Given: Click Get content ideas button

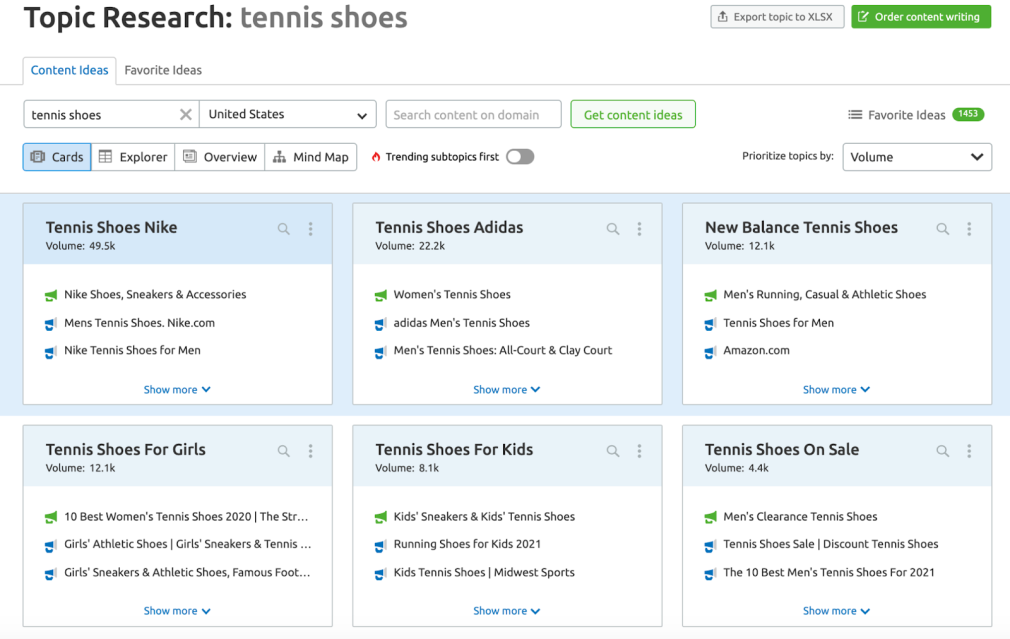Looking at the screenshot, I should pyautogui.click(x=633, y=115).
